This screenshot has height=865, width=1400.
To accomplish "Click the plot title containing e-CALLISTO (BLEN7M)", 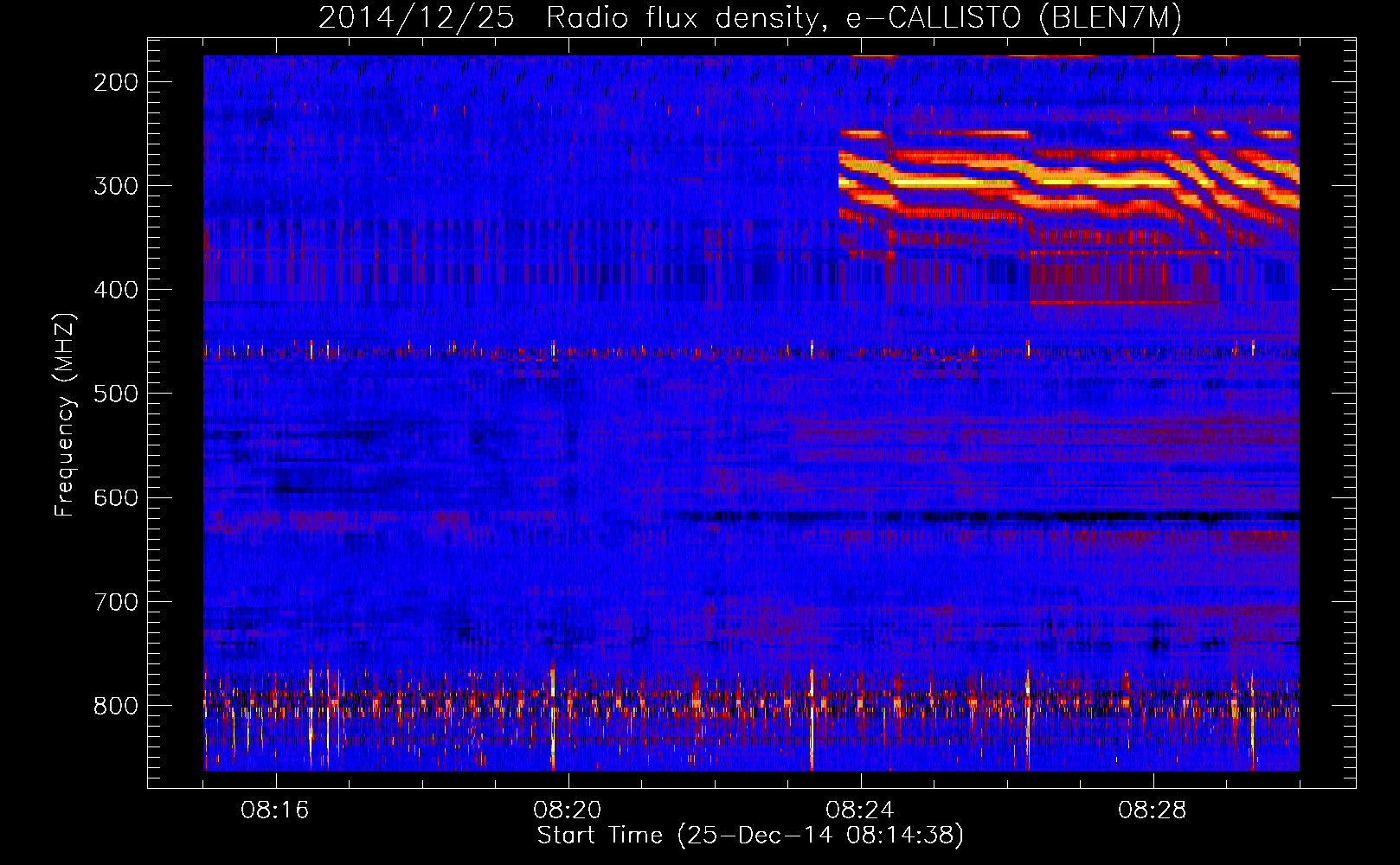I will coord(750,17).
